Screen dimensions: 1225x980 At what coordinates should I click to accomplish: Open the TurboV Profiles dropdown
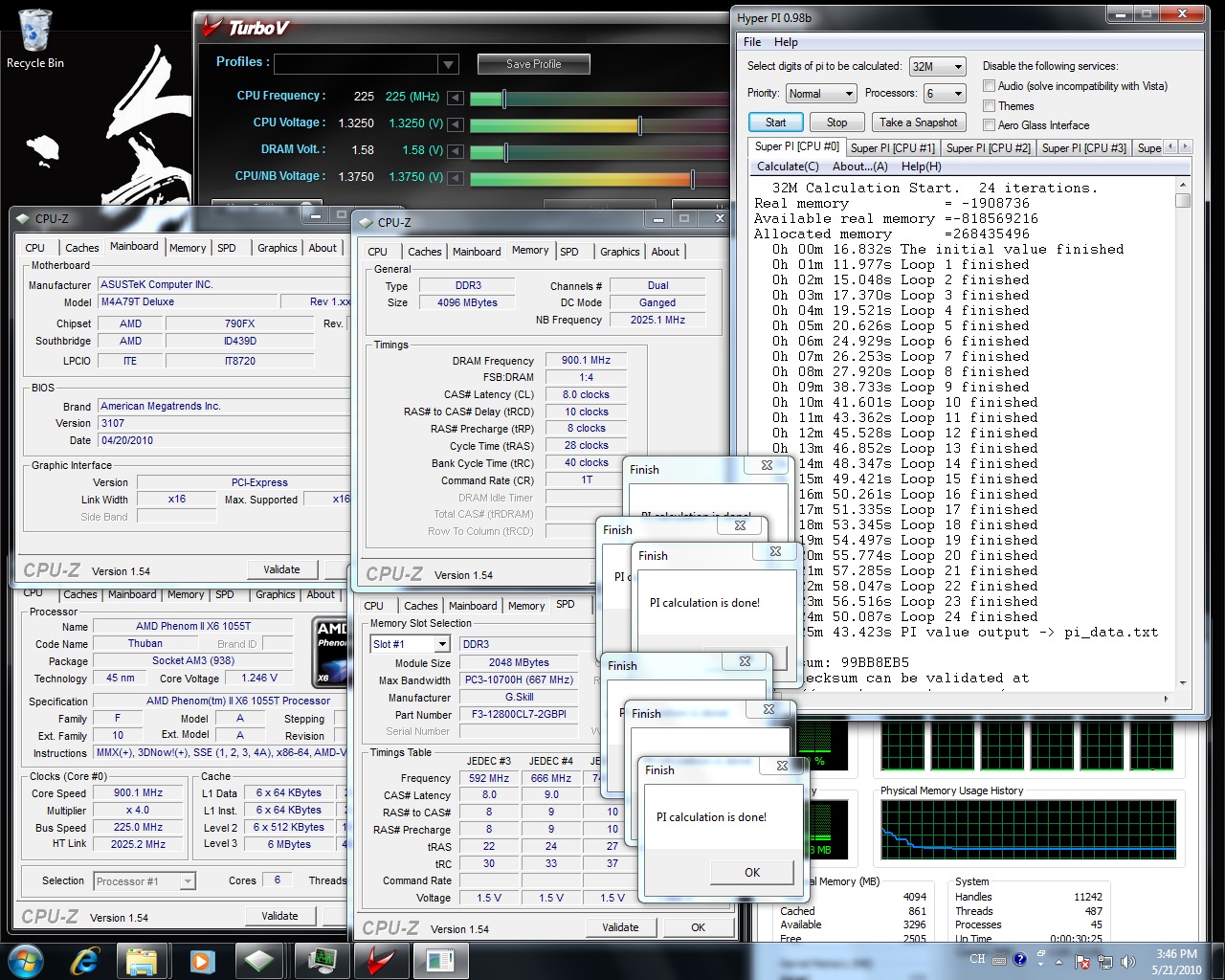click(x=448, y=64)
